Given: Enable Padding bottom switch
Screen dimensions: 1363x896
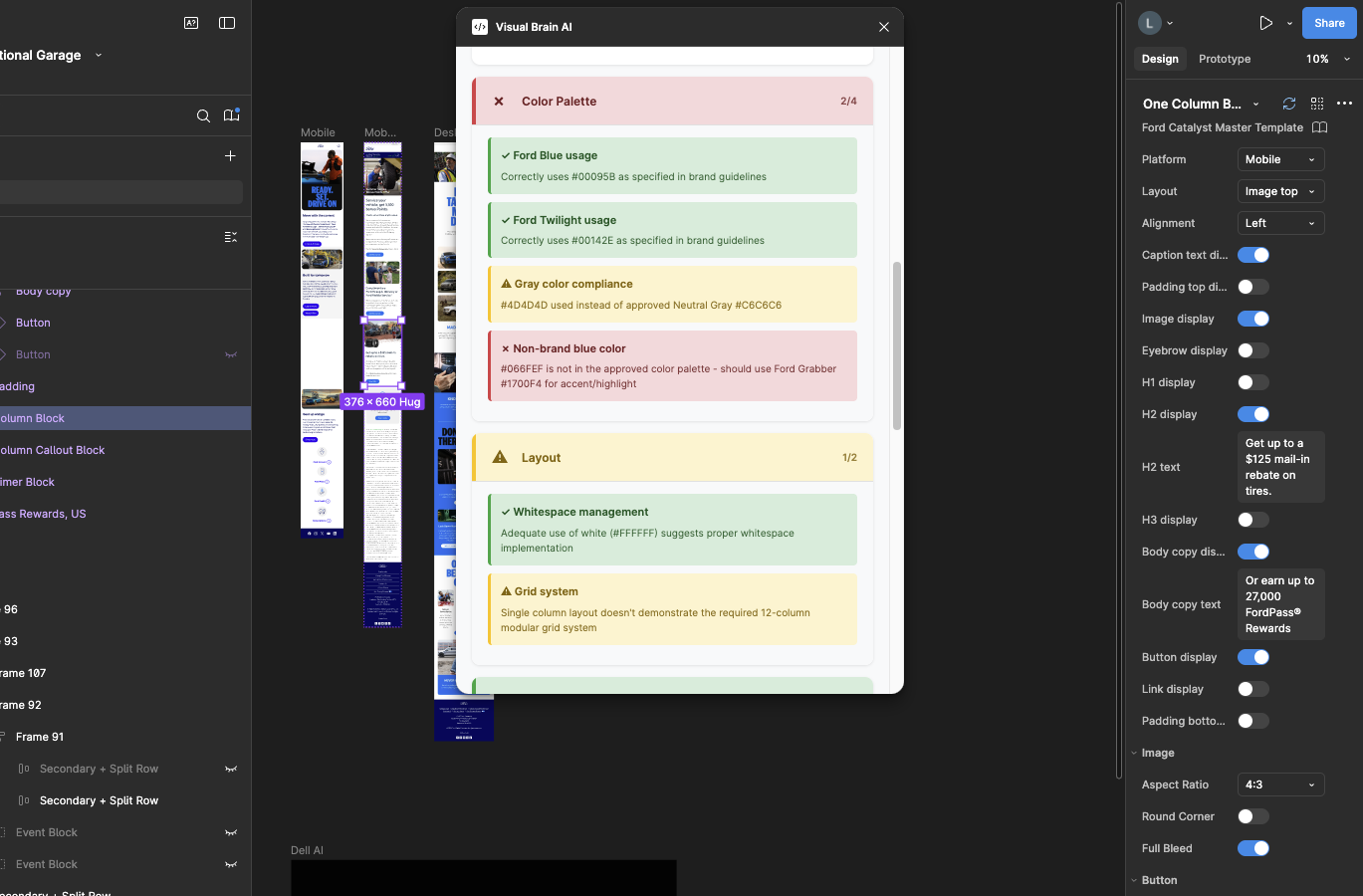Looking at the screenshot, I should pos(1253,721).
